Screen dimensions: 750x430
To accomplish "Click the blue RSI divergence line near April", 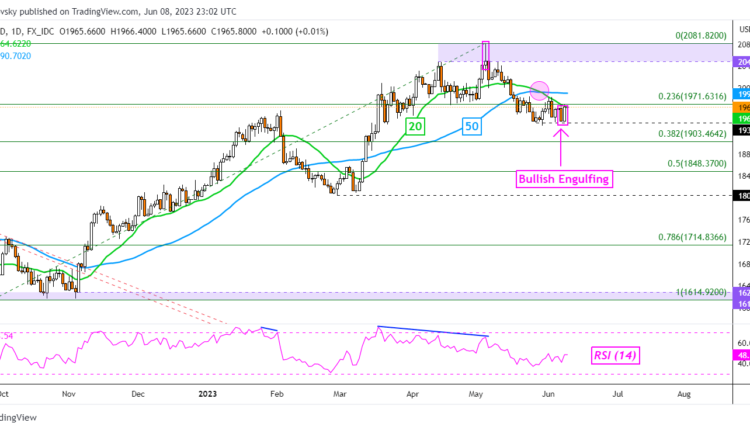I will 432,331.
